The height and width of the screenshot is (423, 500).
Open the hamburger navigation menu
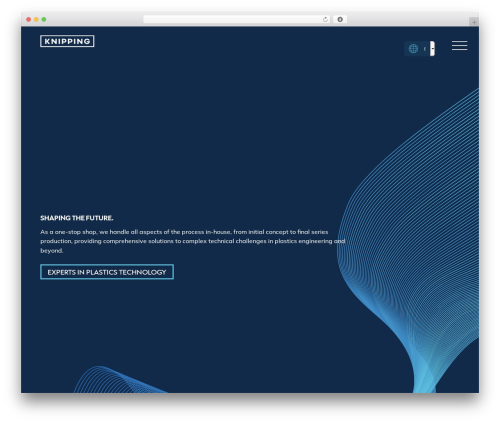point(459,46)
